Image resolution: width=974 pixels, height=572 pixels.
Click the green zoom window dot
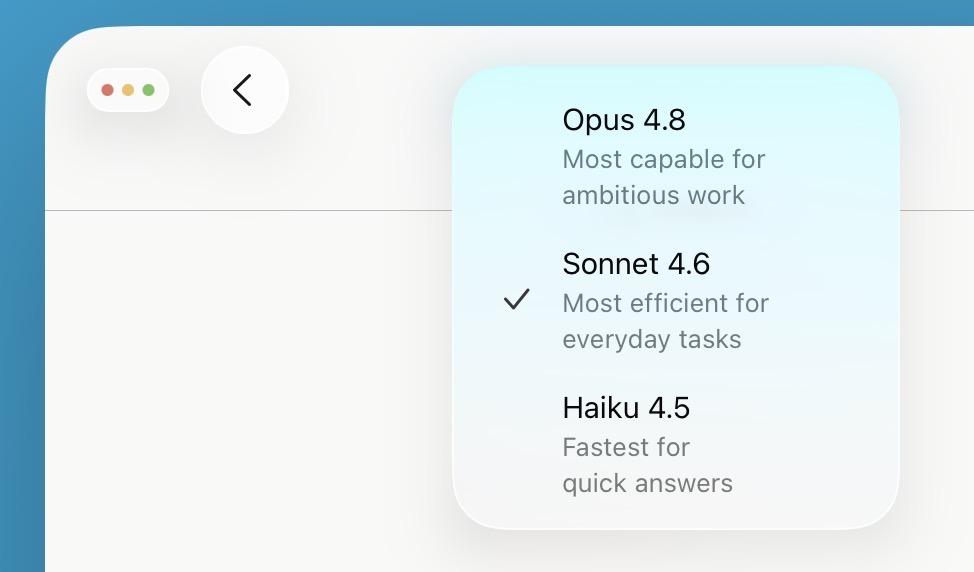pyautogui.click(x=148, y=90)
